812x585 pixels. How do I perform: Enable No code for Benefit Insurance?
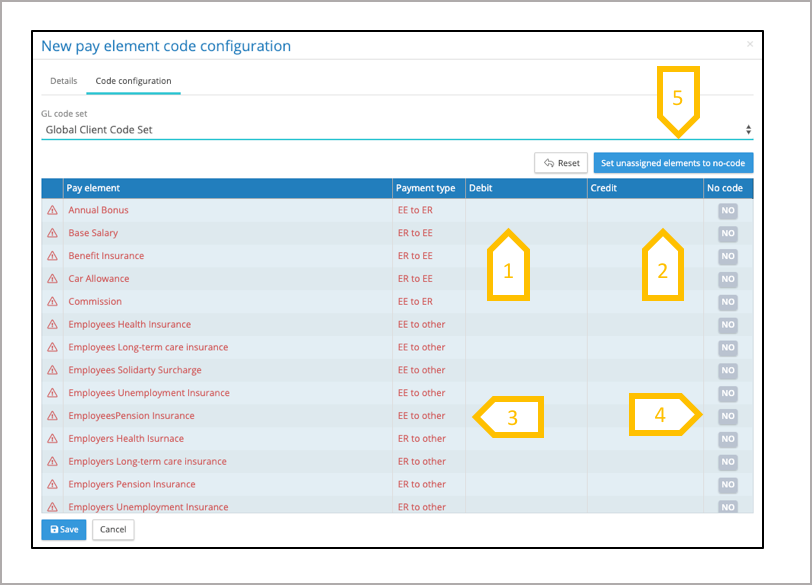[x=727, y=256]
